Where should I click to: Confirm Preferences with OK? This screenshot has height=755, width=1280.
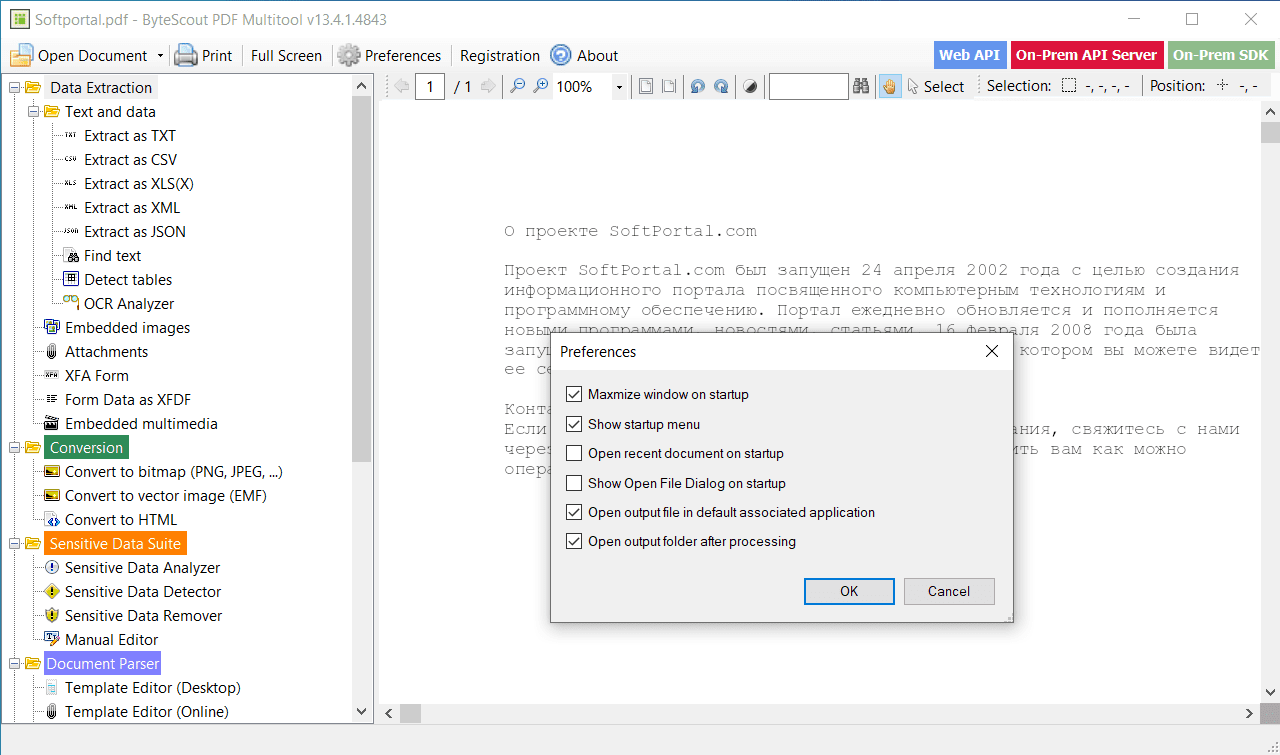point(849,591)
